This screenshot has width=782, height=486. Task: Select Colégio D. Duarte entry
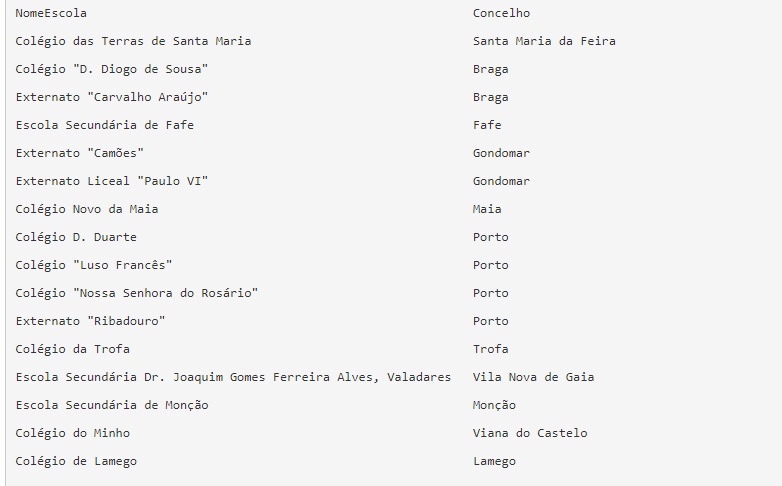click(x=76, y=237)
